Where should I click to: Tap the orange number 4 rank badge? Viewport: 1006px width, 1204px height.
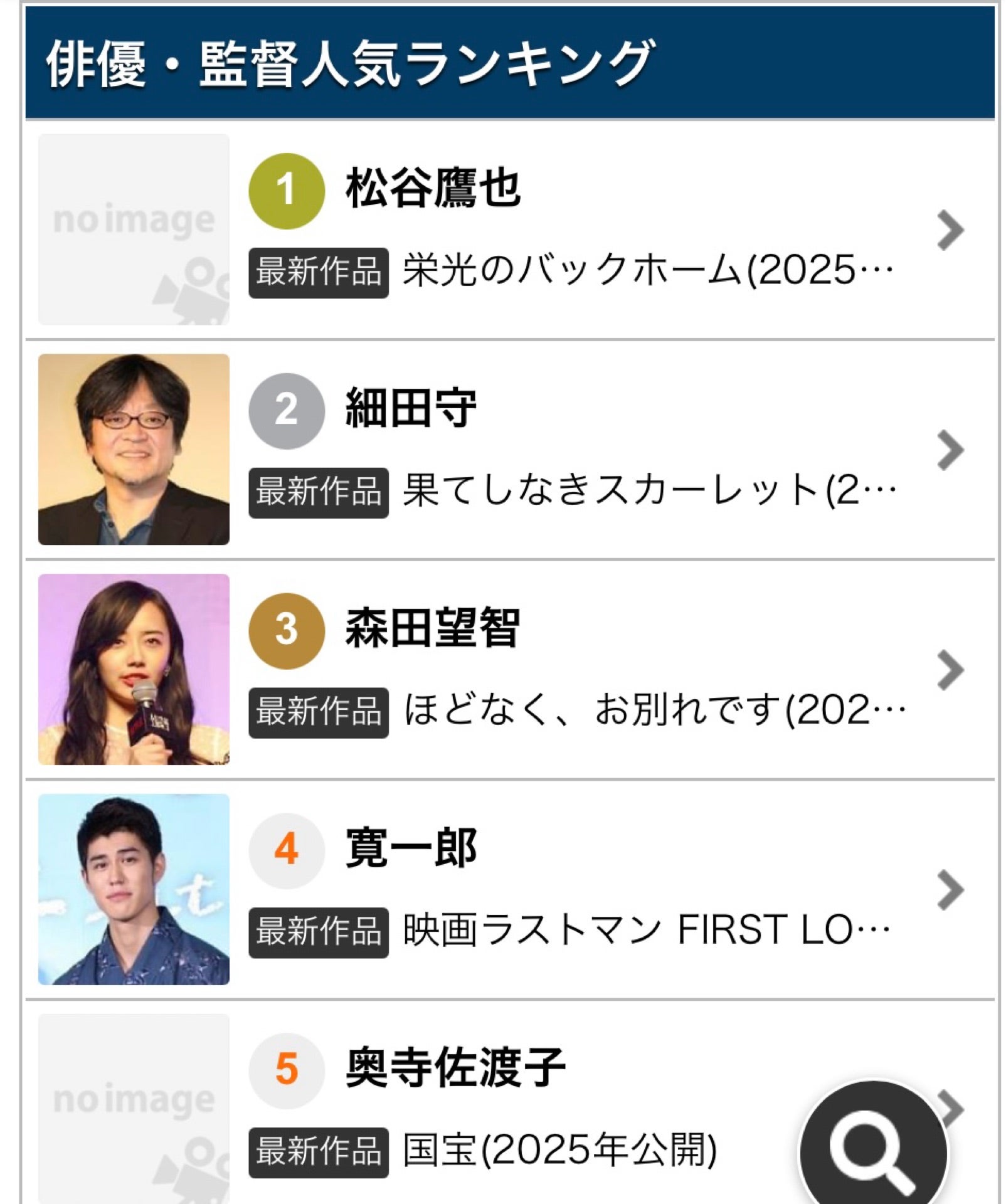[287, 851]
